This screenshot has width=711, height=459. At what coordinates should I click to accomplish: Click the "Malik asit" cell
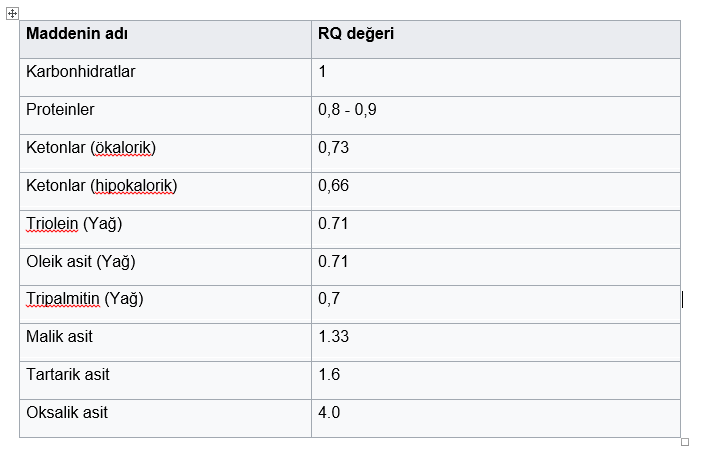point(59,337)
